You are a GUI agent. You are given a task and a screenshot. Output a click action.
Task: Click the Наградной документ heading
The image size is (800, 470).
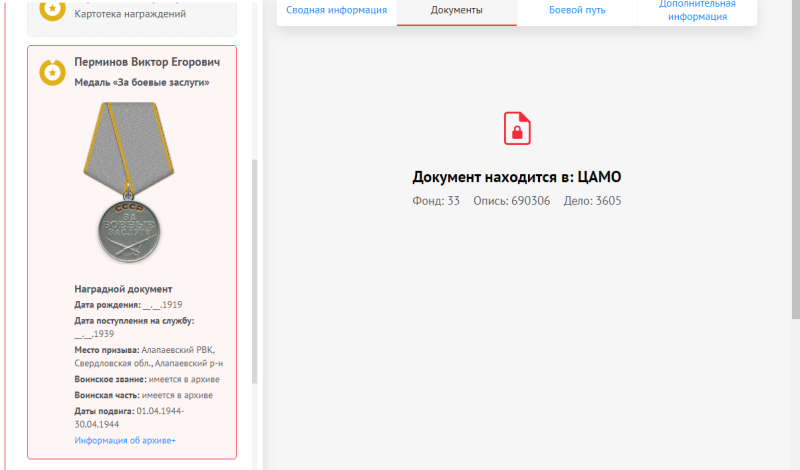click(123, 289)
